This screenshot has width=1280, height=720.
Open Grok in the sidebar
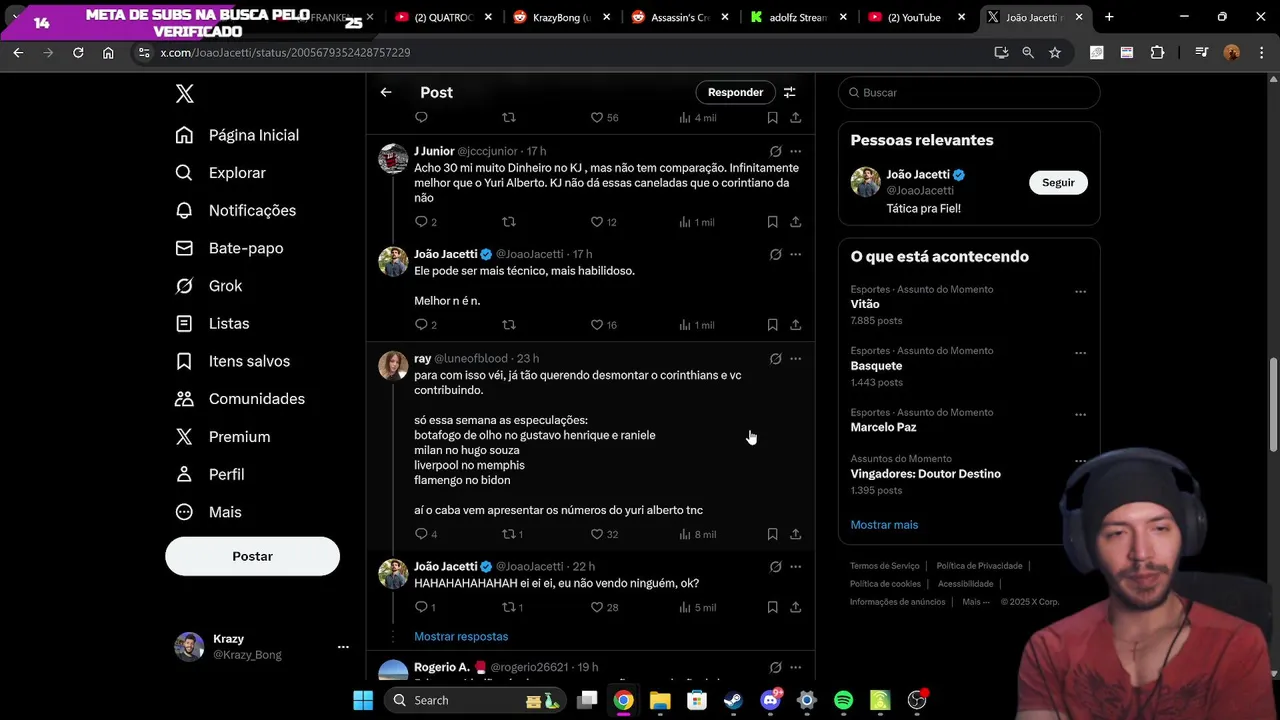[208, 286]
